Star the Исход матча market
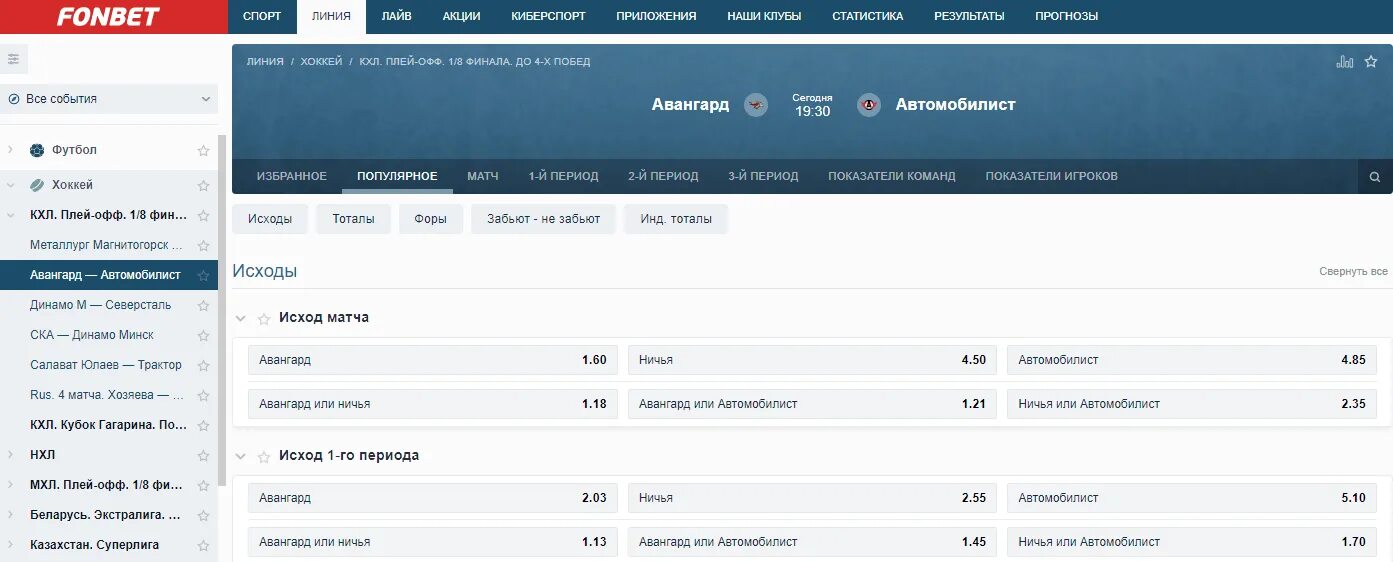This screenshot has height=562, width=1393. (264, 318)
